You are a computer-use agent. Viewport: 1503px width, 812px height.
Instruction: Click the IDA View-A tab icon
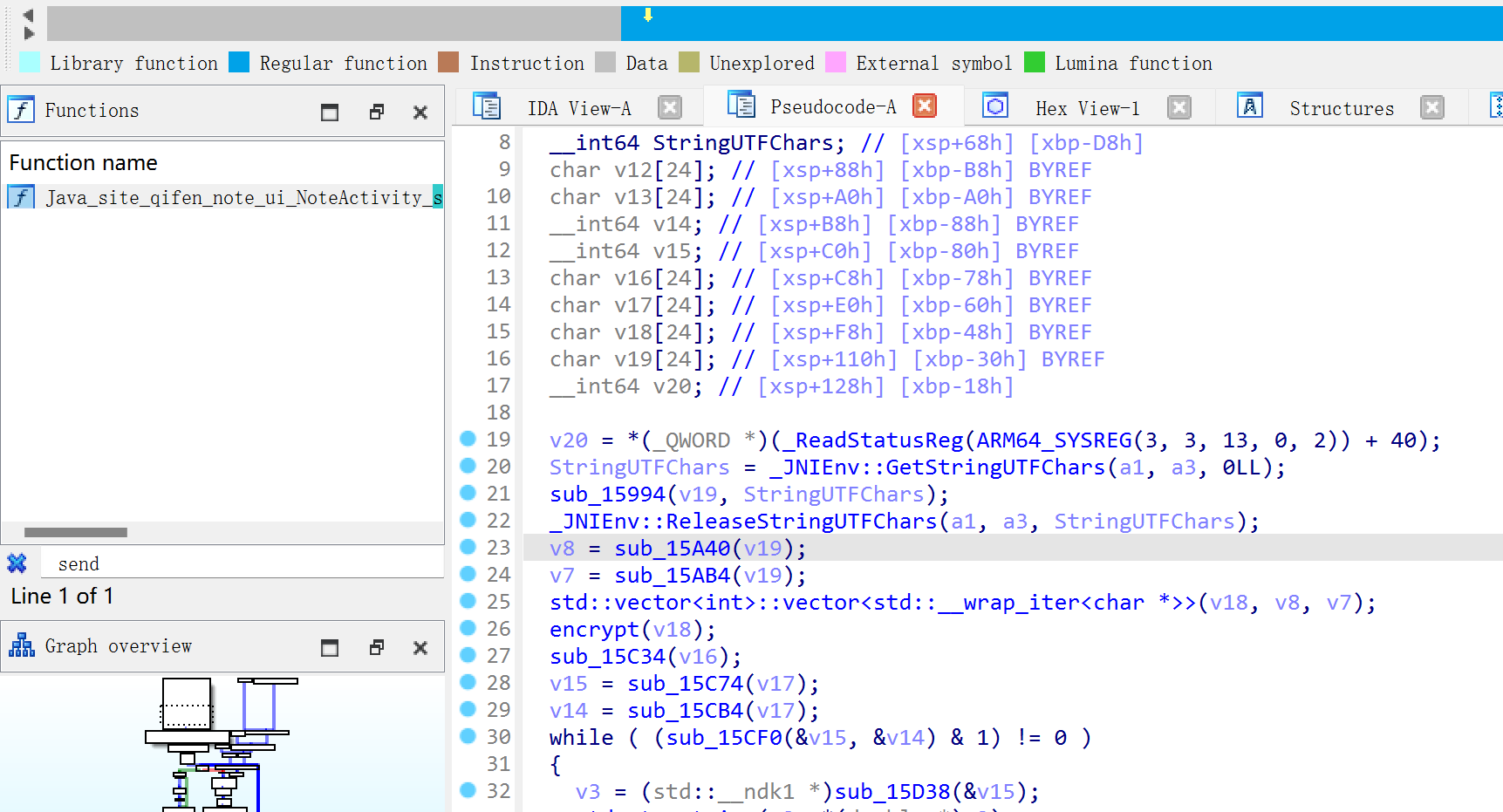coord(487,106)
